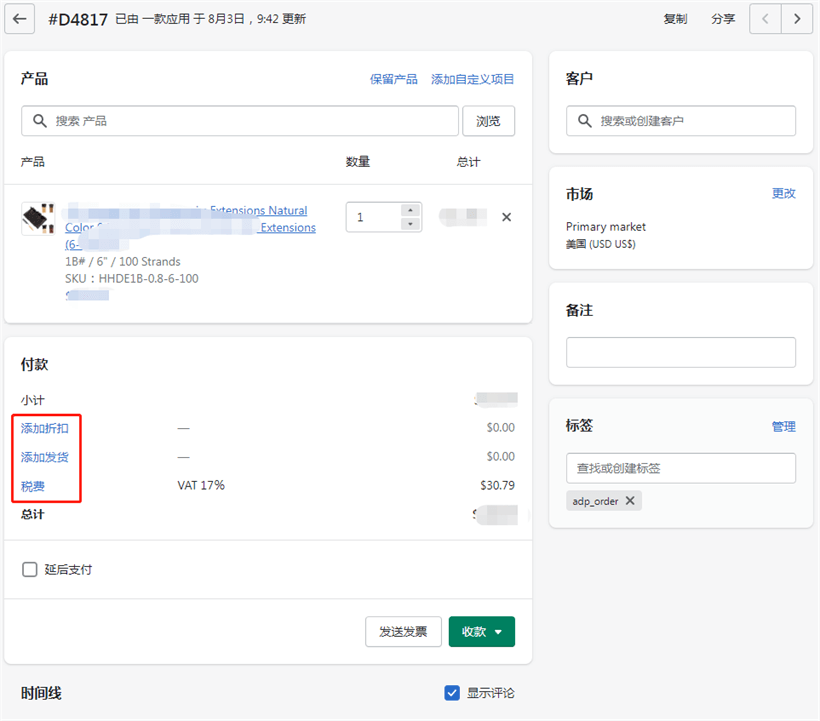This screenshot has height=721, width=820.
Task: Click the 税费 link
Action: pyautogui.click(x=32, y=486)
